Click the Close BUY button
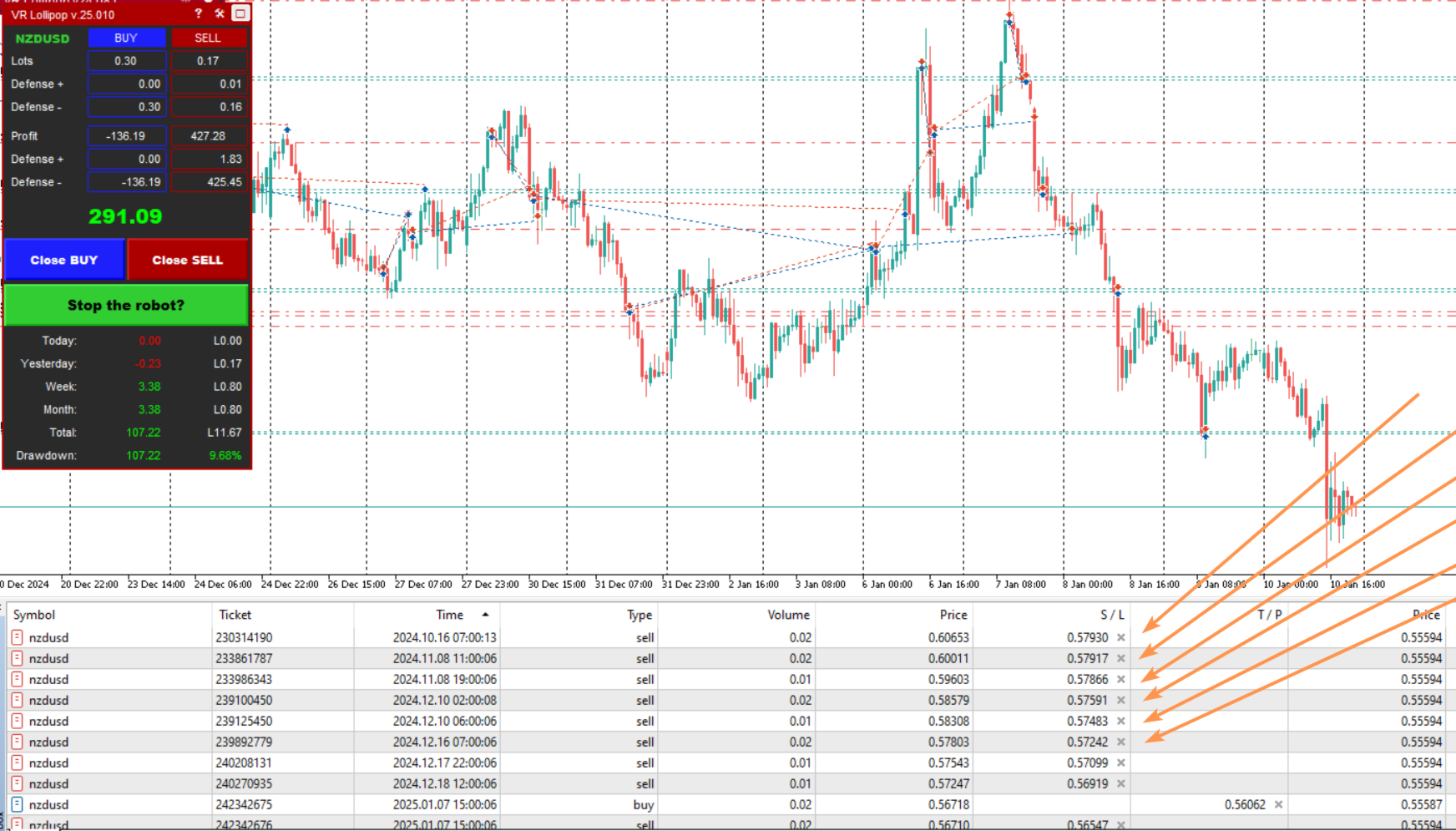The height and width of the screenshot is (831, 1456). pos(64,260)
